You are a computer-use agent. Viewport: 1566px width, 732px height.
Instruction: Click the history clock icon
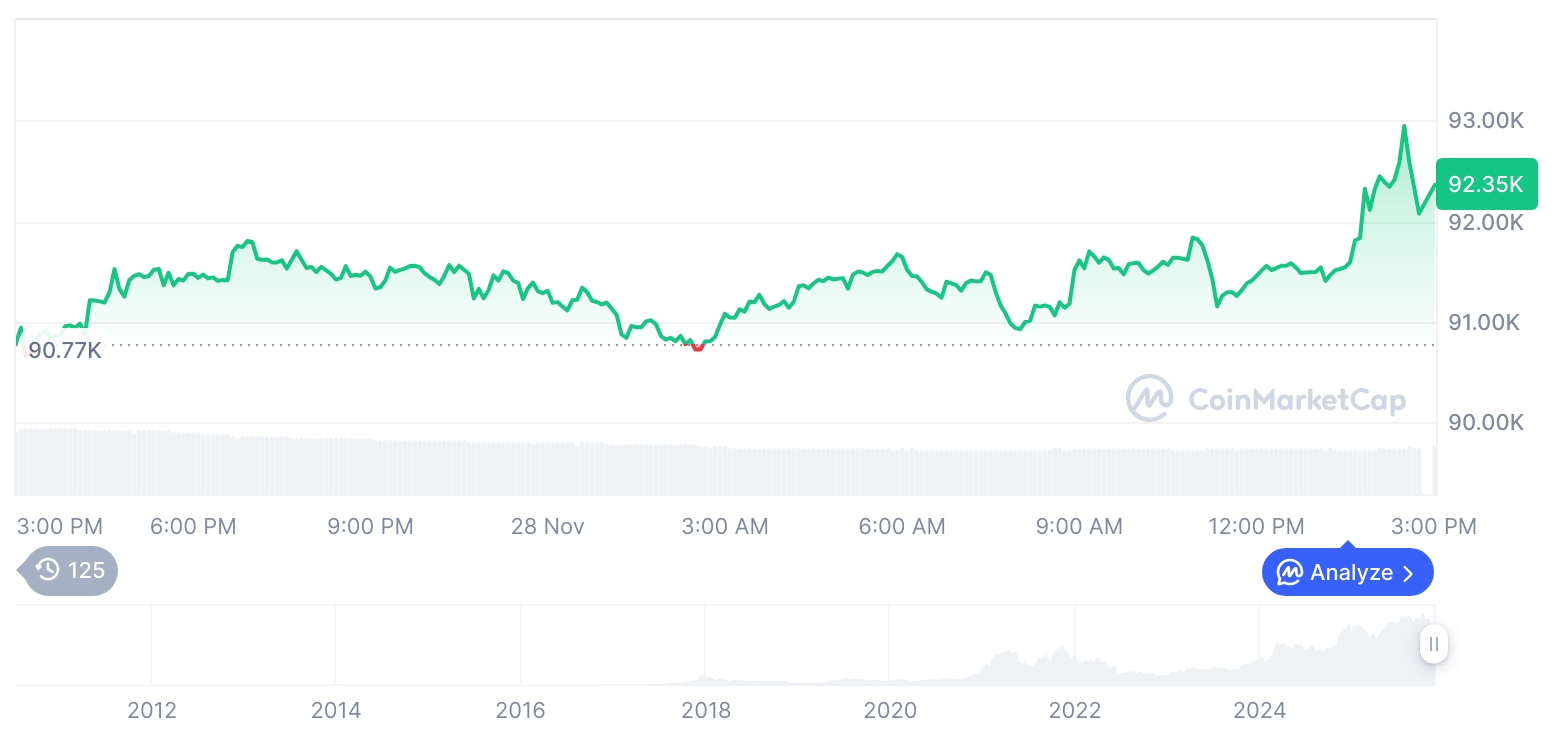click(48, 571)
